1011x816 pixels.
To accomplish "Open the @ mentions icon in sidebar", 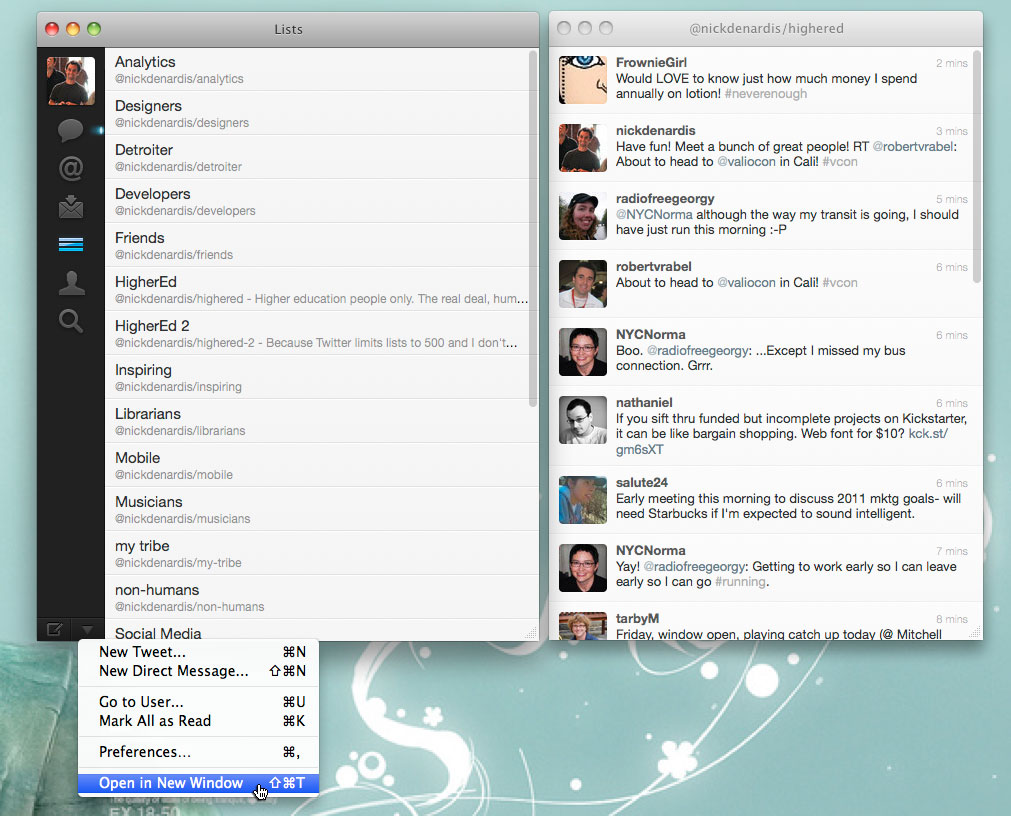I will (71, 168).
